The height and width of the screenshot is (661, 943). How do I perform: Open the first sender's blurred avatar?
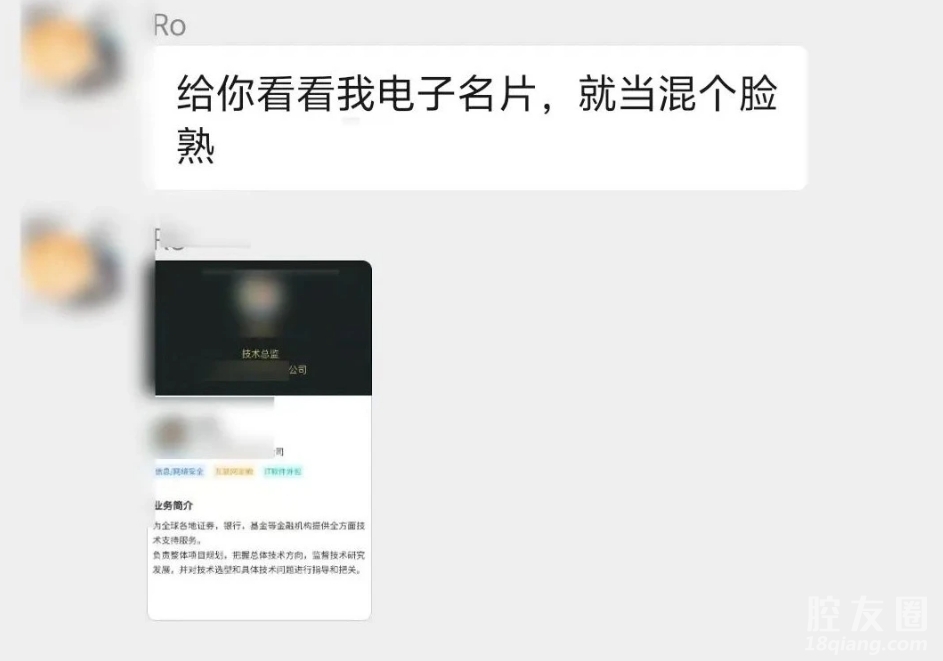[72, 54]
